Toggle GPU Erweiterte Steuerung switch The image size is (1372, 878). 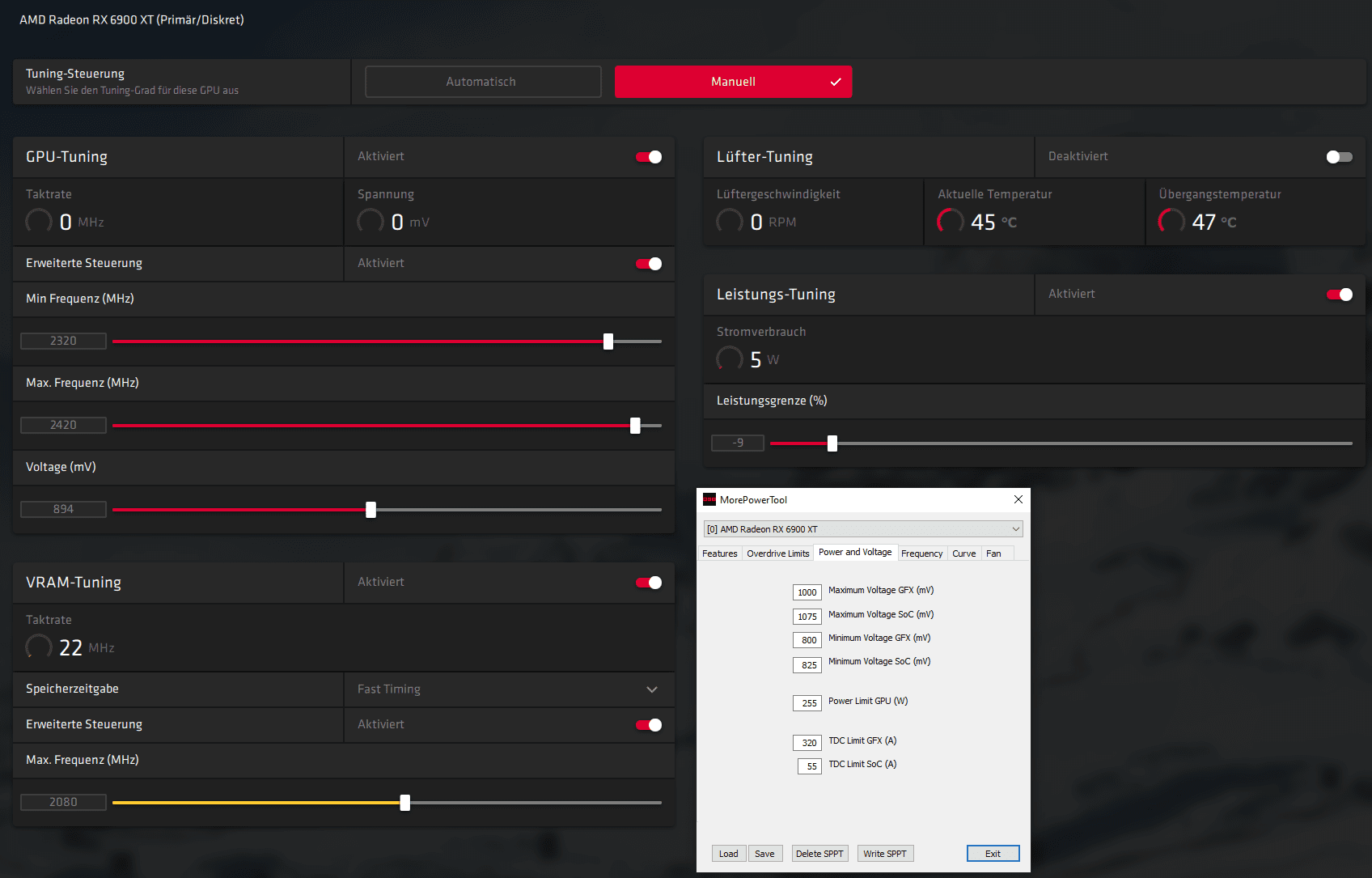tap(649, 264)
